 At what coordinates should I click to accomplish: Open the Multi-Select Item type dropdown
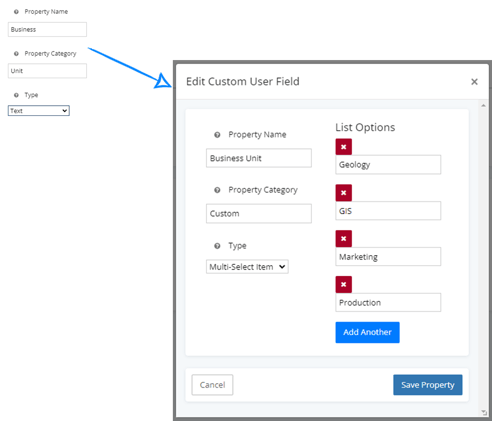(247, 267)
